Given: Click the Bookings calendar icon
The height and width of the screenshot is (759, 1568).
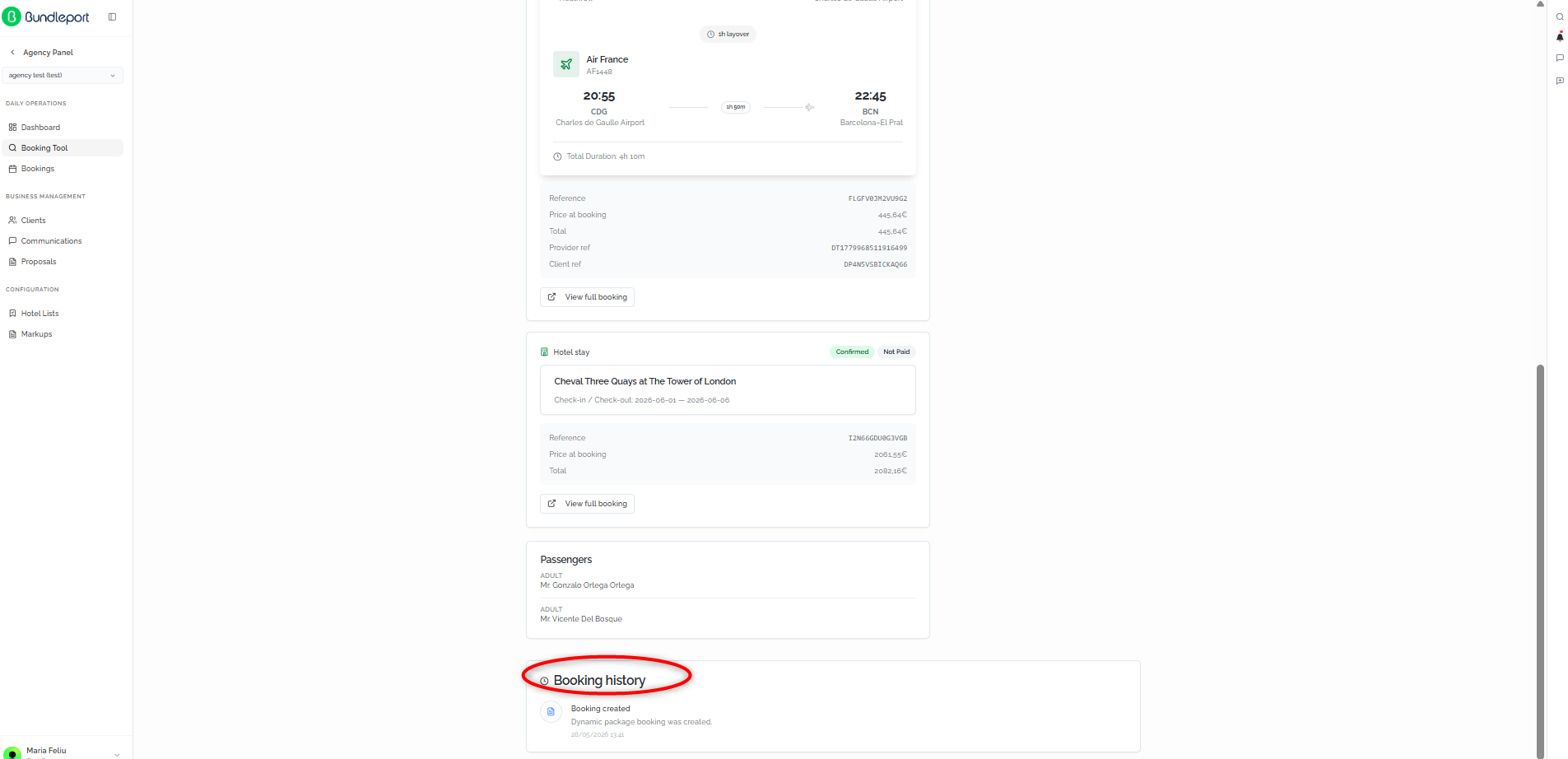Looking at the screenshot, I should point(12,168).
